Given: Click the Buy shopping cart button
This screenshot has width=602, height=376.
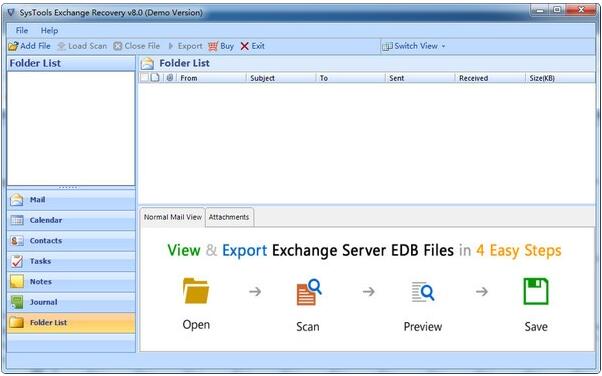Looking at the screenshot, I should [x=221, y=46].
